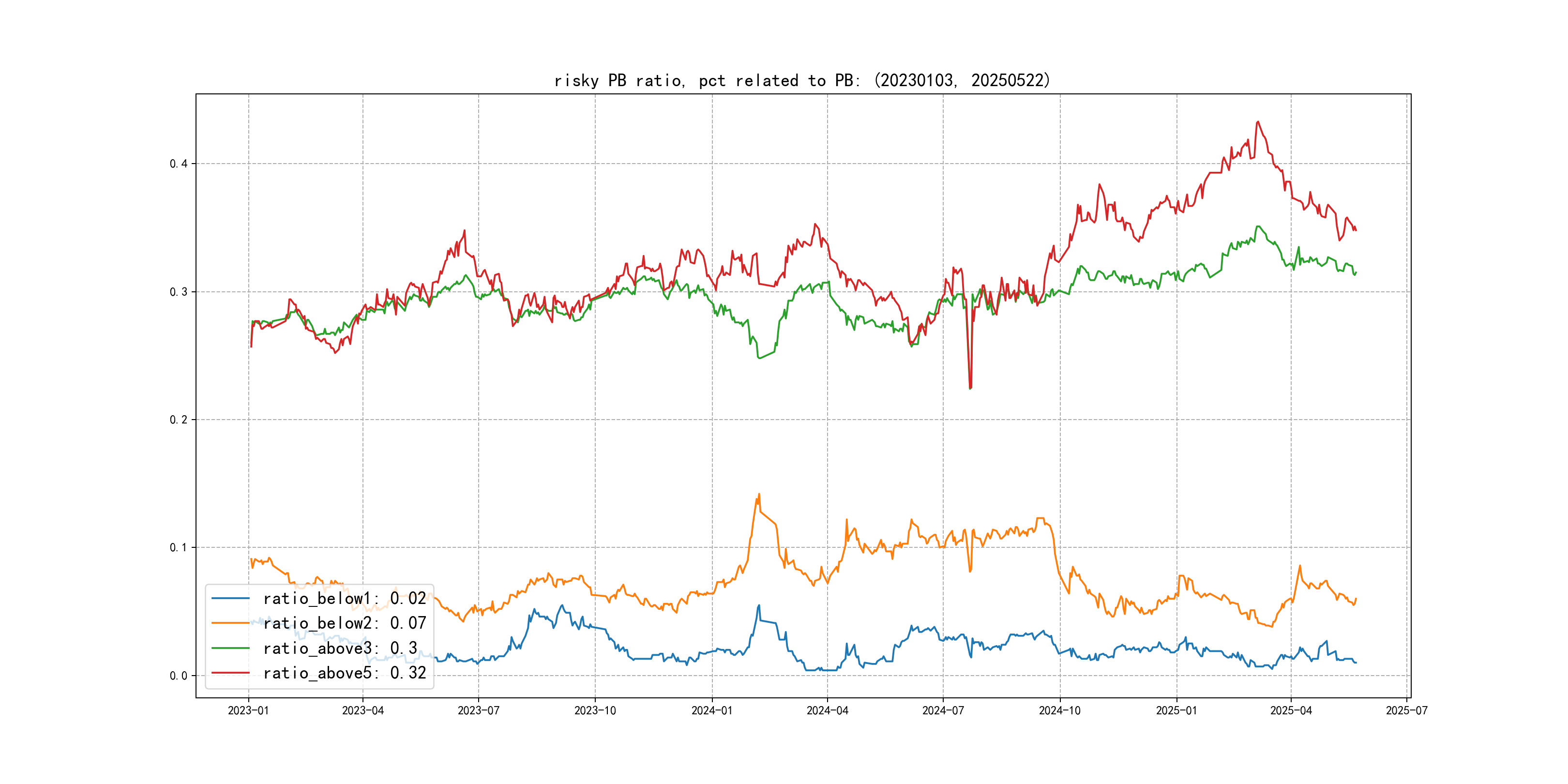
Task: Click the orange line's highest peak near 2024-02
Action: pos(759,495)
